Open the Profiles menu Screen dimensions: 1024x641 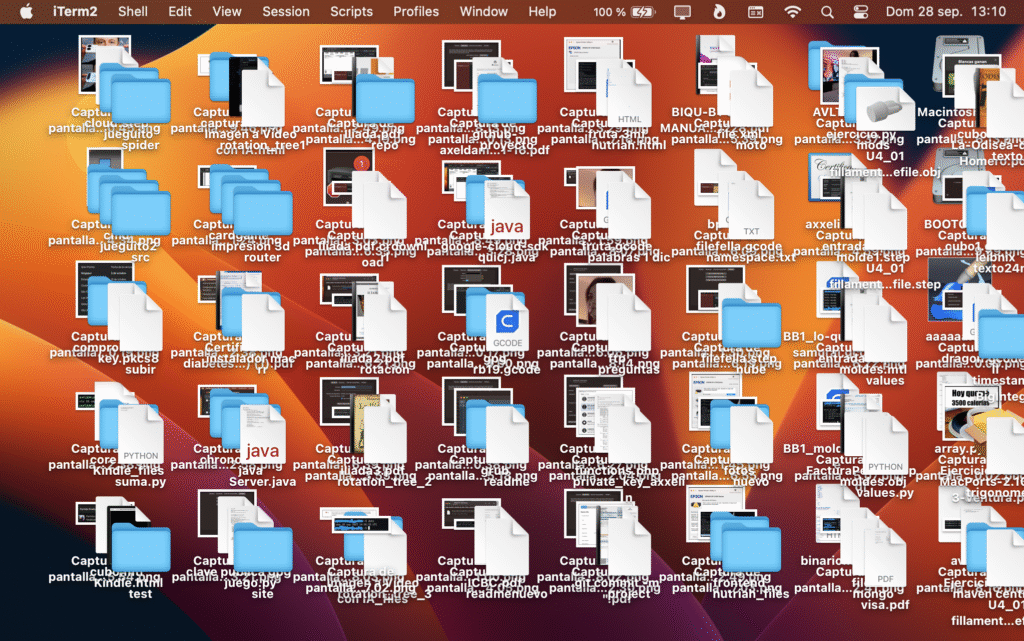click(416, 12)
